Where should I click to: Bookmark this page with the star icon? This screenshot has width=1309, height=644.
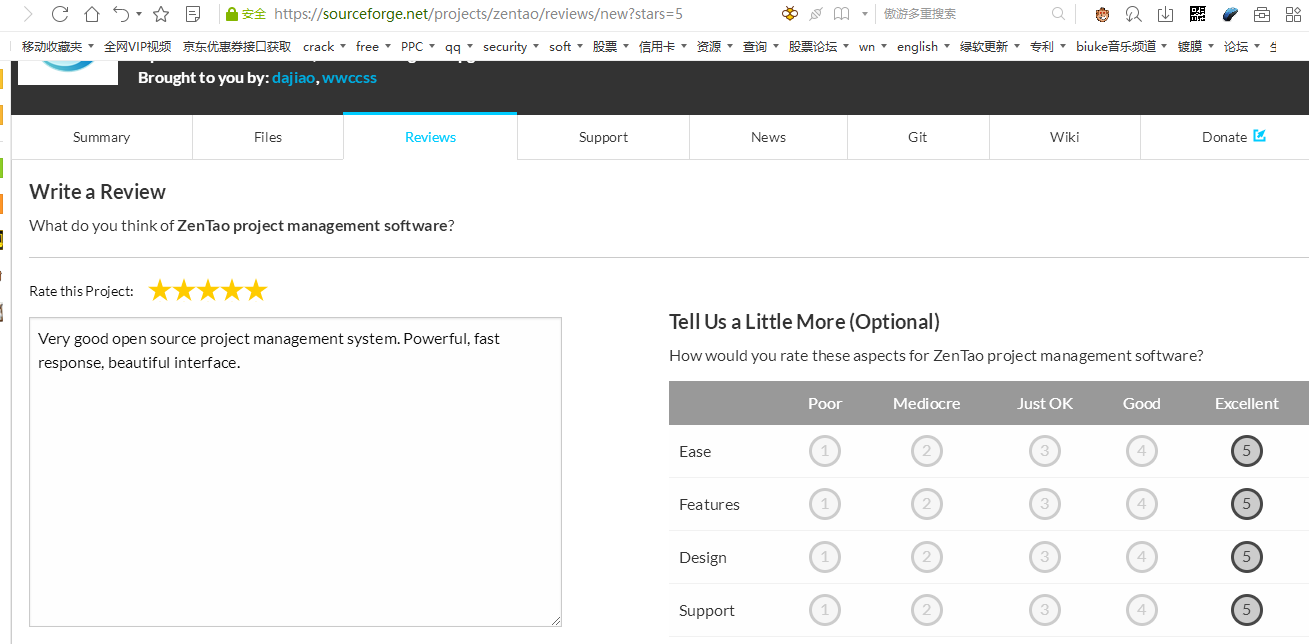click(x=161, y=14)
